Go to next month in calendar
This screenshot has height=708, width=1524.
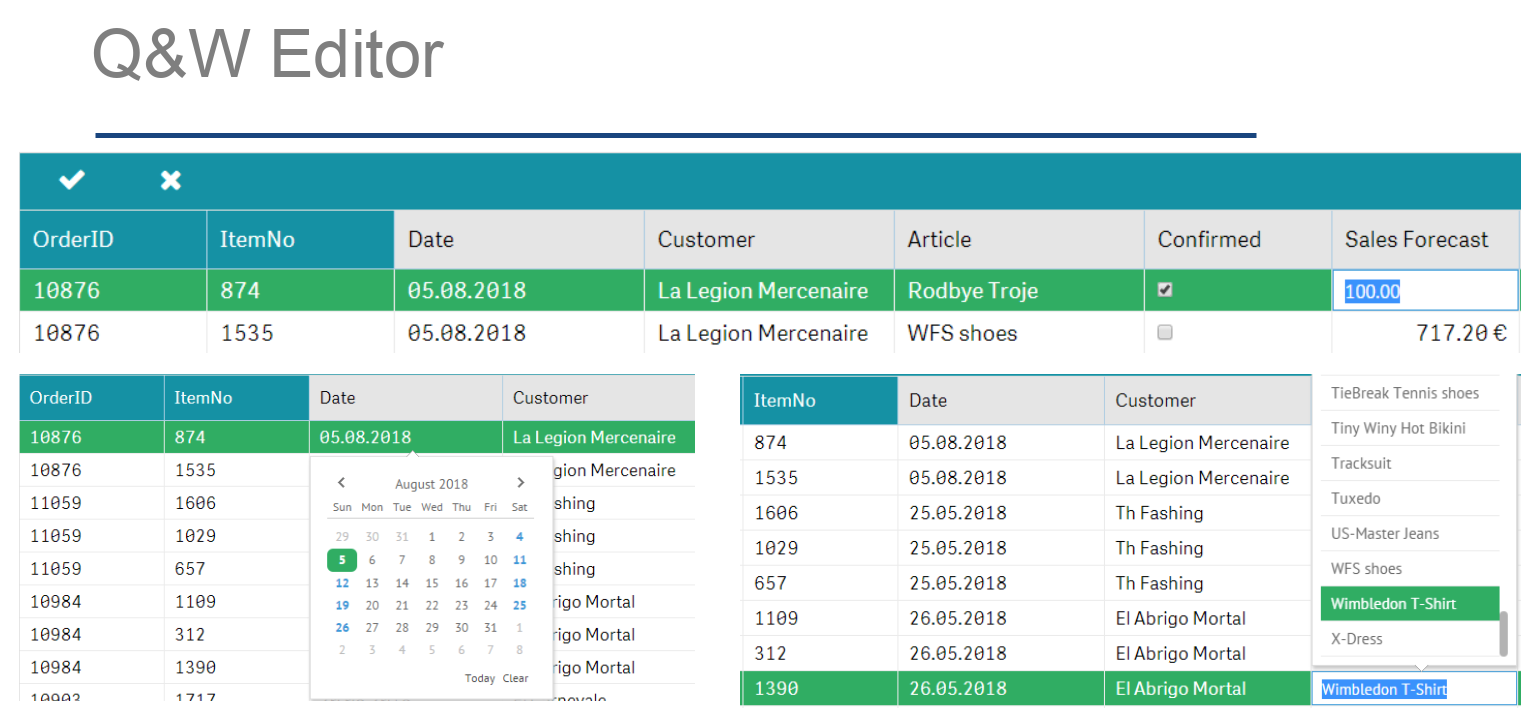coord(520,483)
